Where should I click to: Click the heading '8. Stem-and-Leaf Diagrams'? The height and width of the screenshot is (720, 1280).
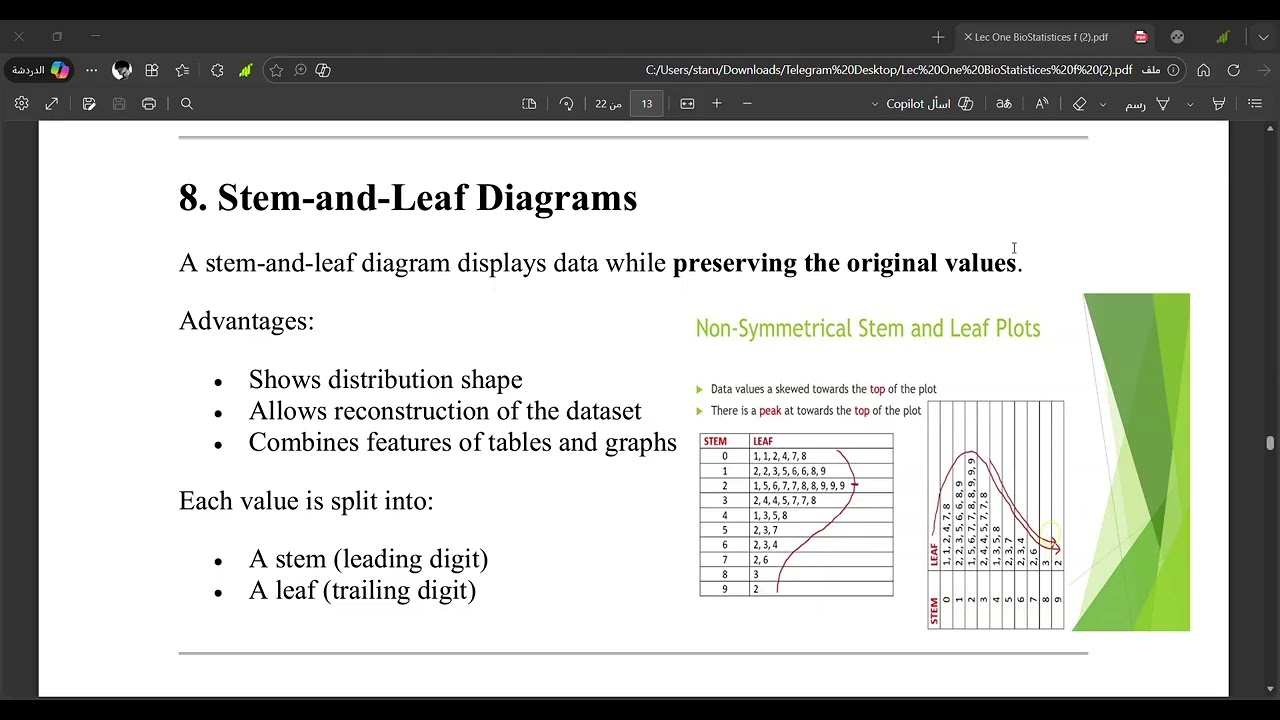(x=408, y=198)
